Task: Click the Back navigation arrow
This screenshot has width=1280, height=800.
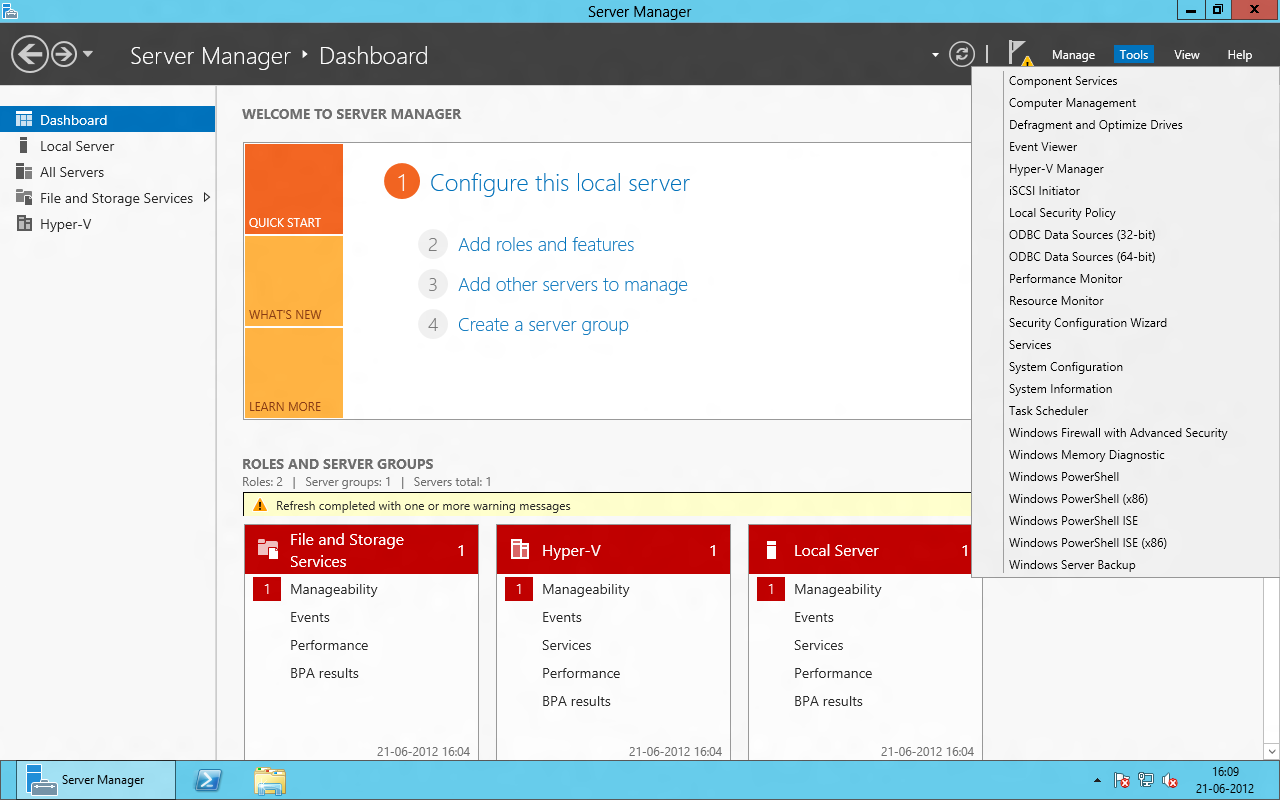Action: coord(30,54)
